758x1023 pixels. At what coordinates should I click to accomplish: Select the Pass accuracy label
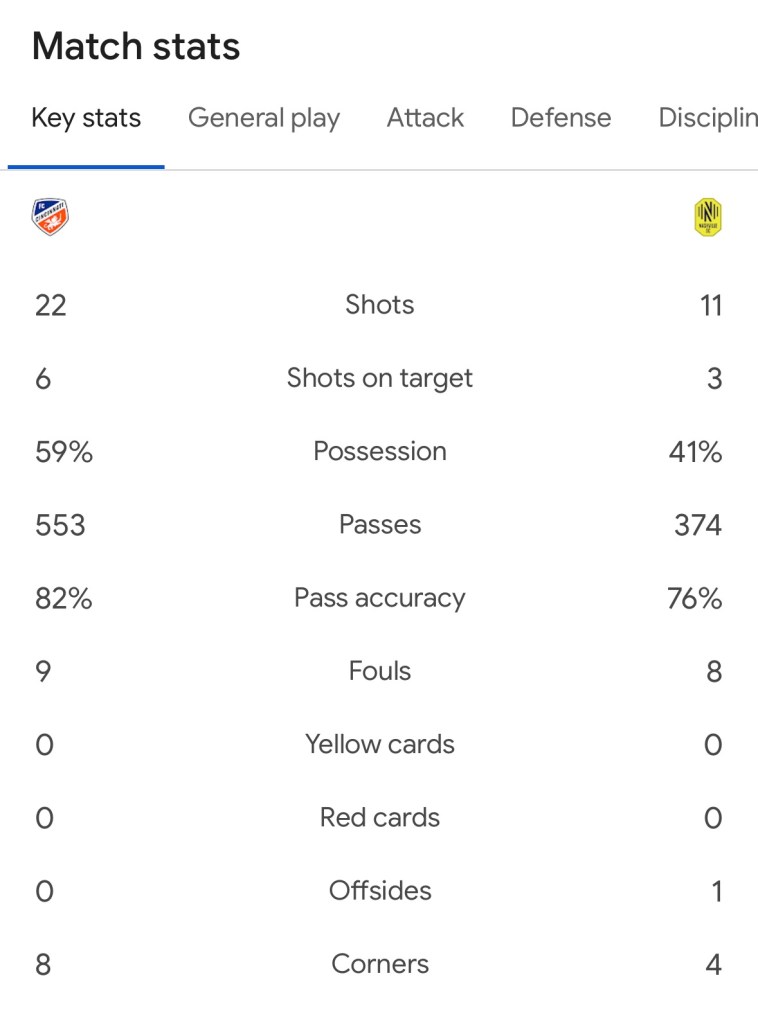click(x=380, y=598)
